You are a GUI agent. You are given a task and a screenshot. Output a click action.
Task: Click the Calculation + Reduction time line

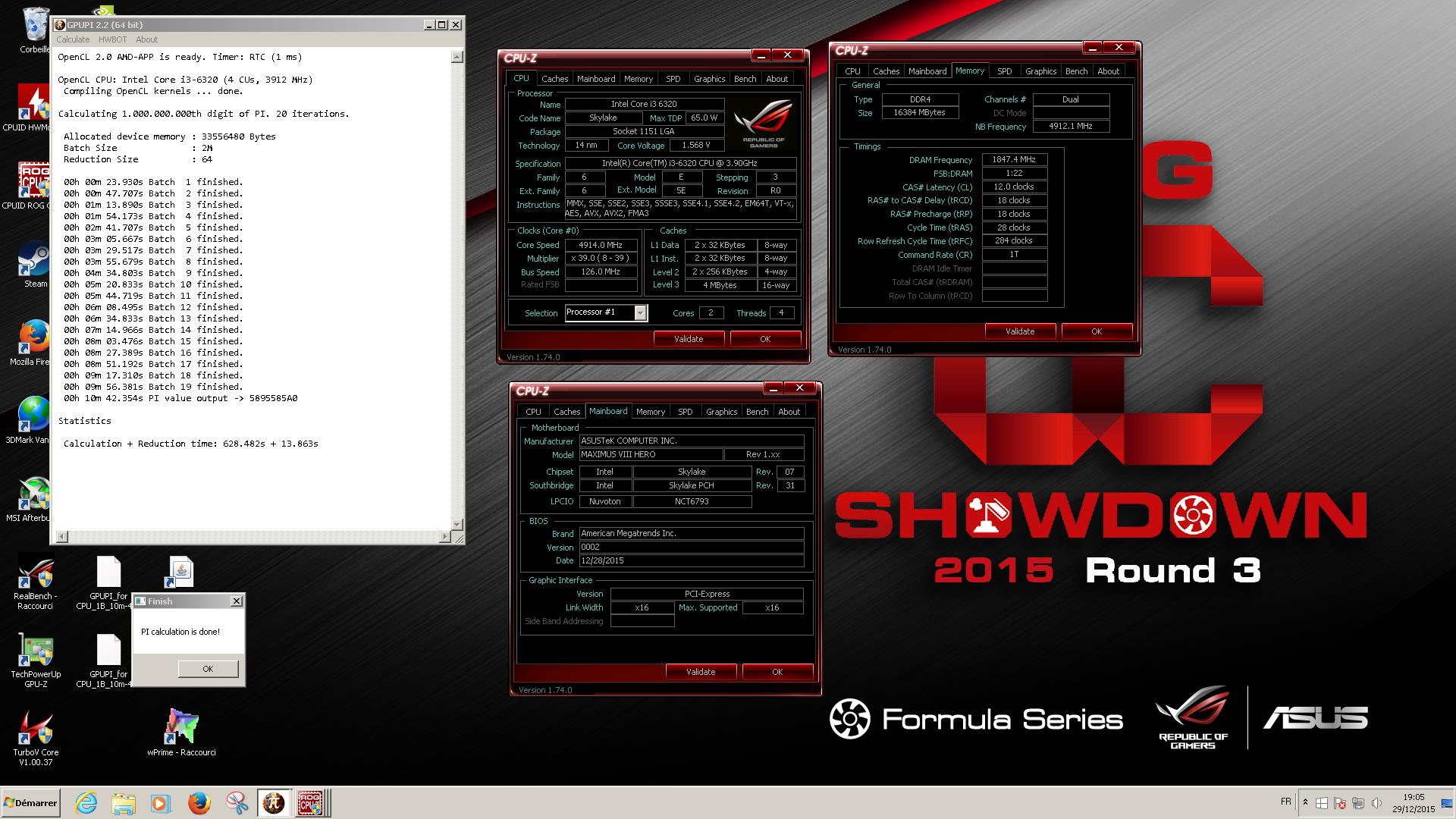191,444
